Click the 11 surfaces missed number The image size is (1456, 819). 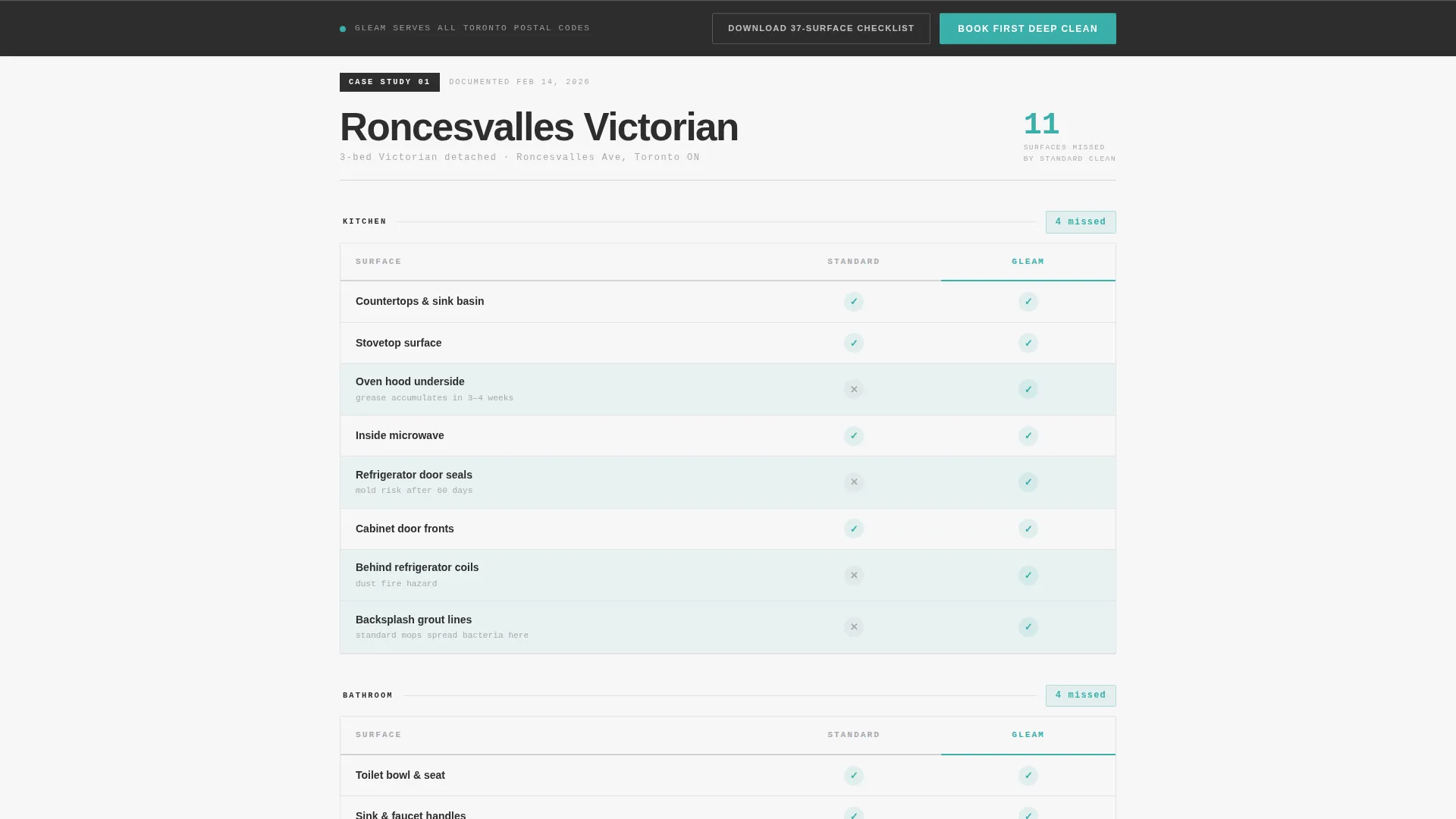pyautogui.click(x=1041, y=124)
